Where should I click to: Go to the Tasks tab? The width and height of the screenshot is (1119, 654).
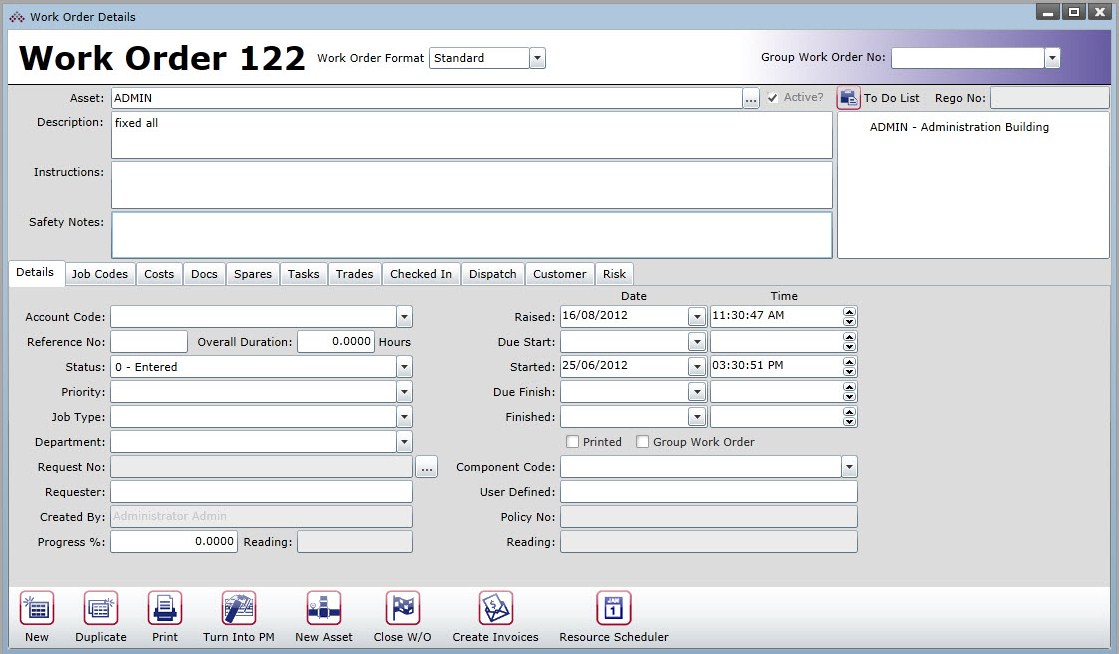pos(303,274)
